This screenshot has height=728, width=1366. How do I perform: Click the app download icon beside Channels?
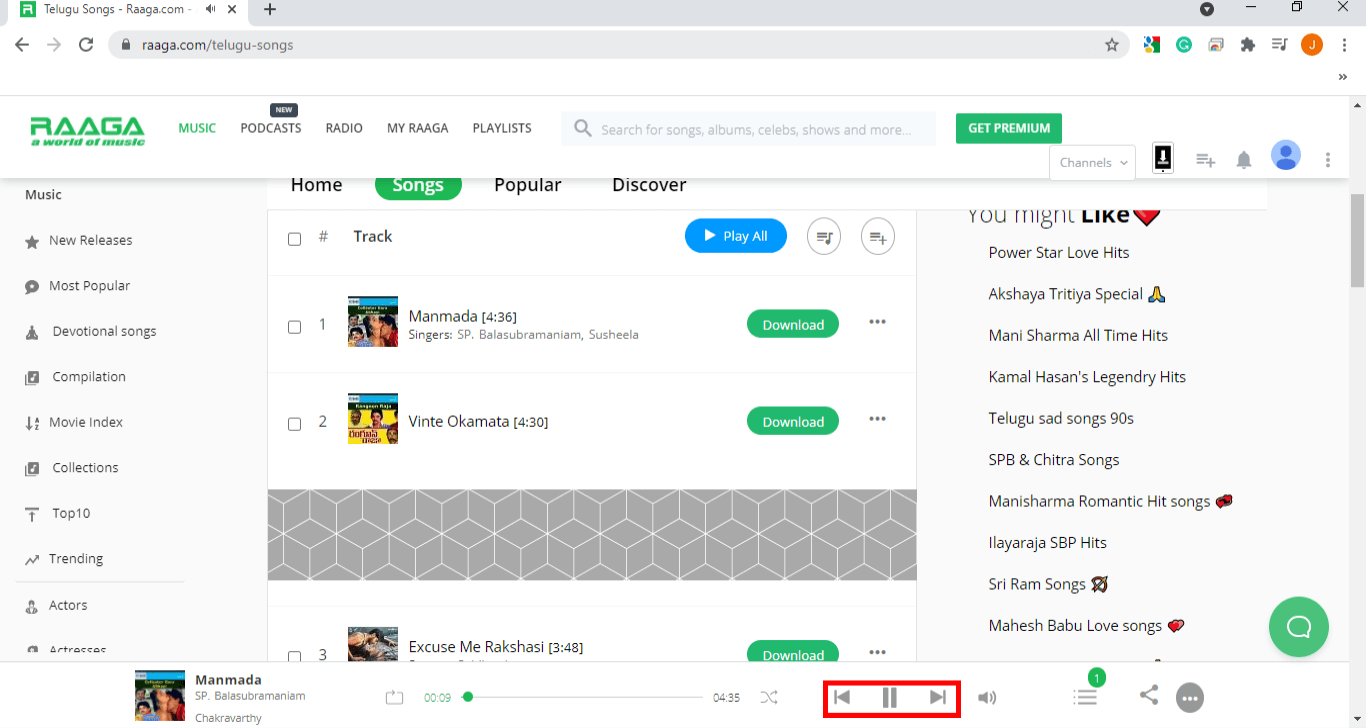[x=1163, y=158]
